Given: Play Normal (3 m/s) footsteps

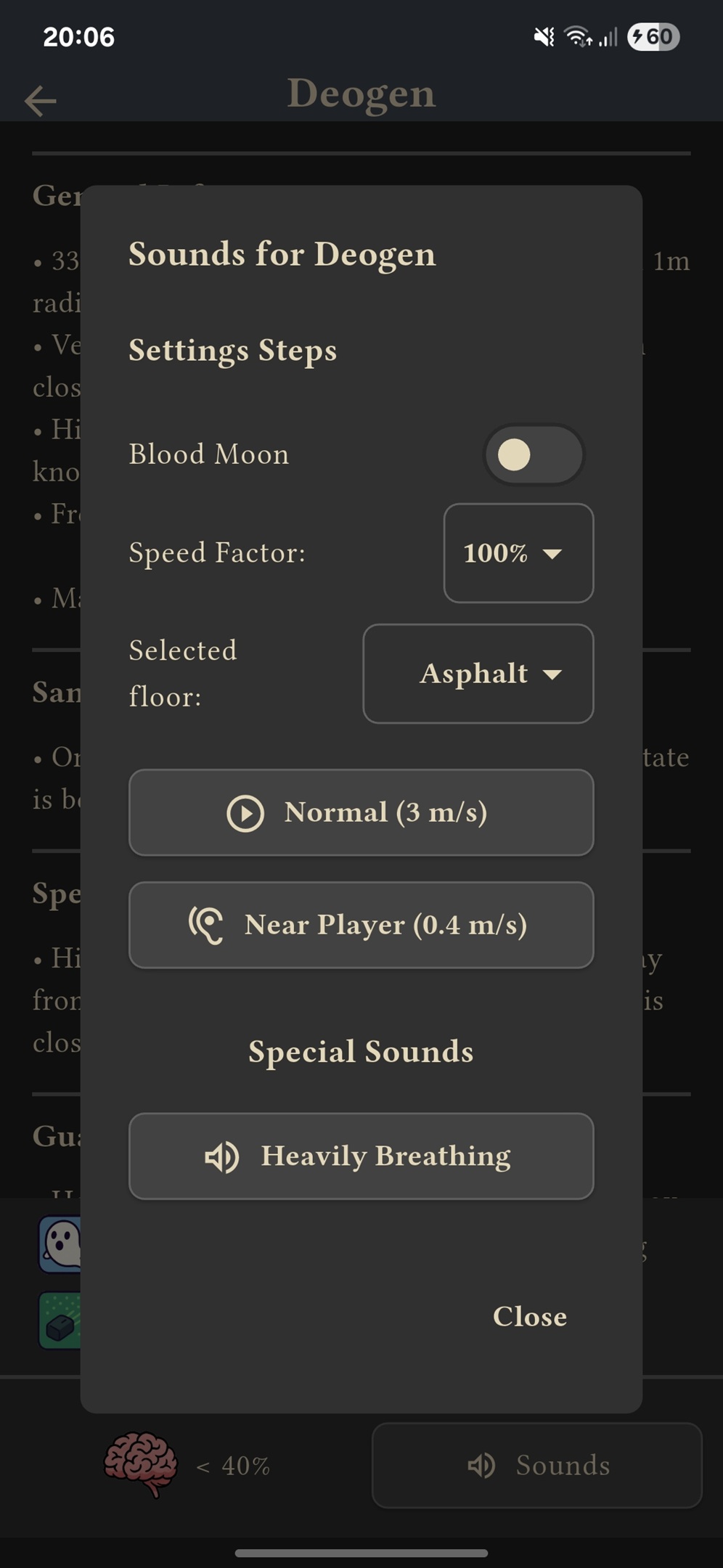Looking at the screenshot, I should tap(361, 812).
